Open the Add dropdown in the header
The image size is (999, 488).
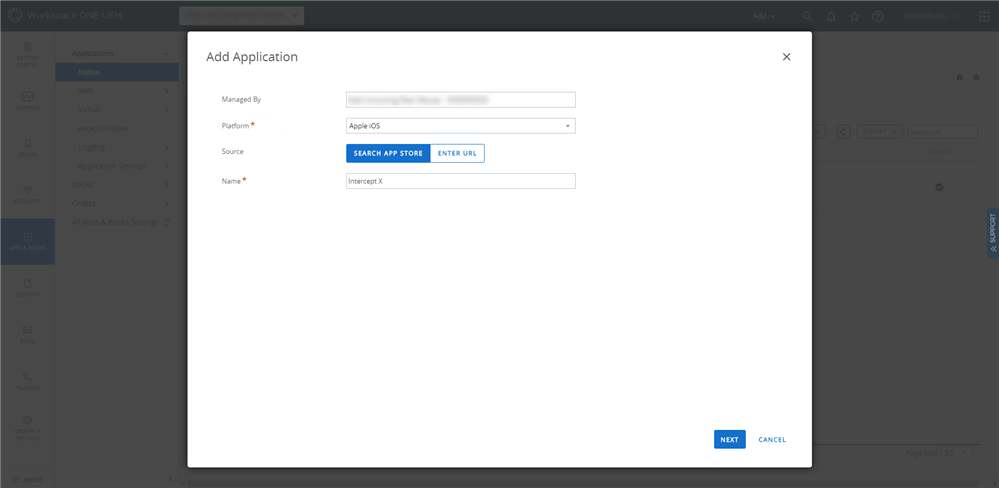[764, 16]
